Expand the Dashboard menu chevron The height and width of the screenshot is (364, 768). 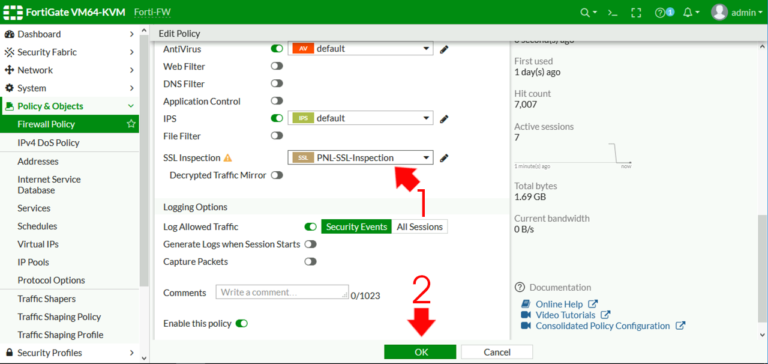point(131,34)
